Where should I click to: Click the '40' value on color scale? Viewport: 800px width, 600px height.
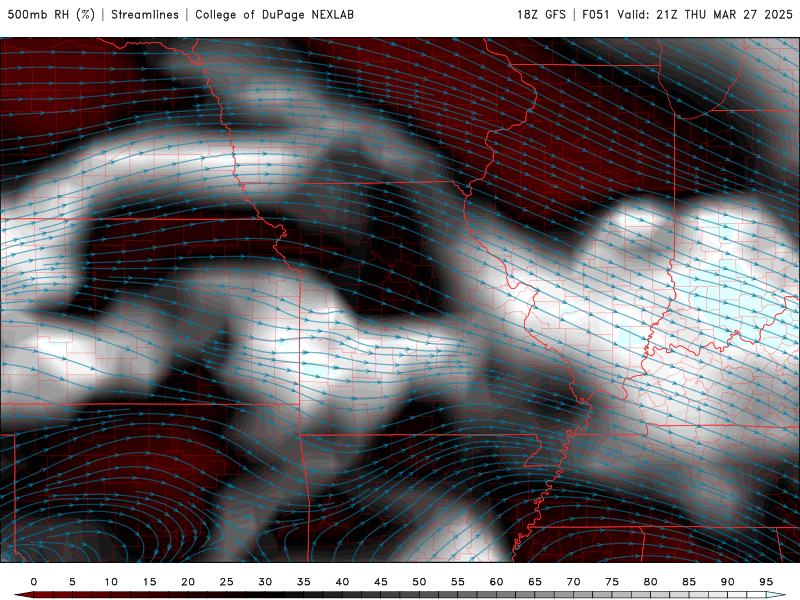342,582
